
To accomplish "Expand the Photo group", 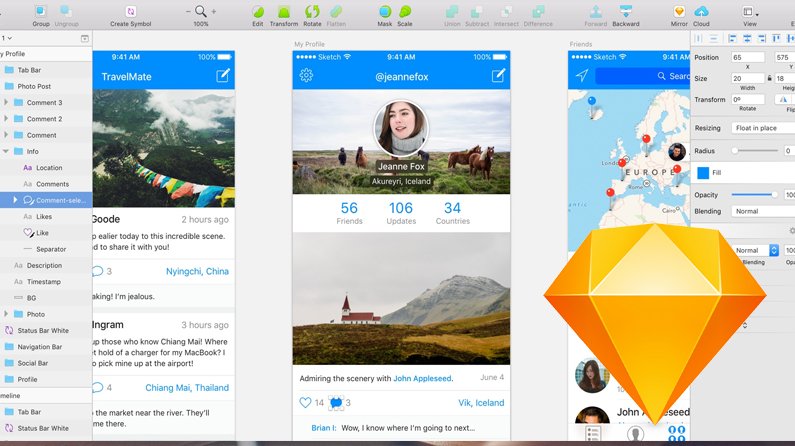I will coord(6,314).
